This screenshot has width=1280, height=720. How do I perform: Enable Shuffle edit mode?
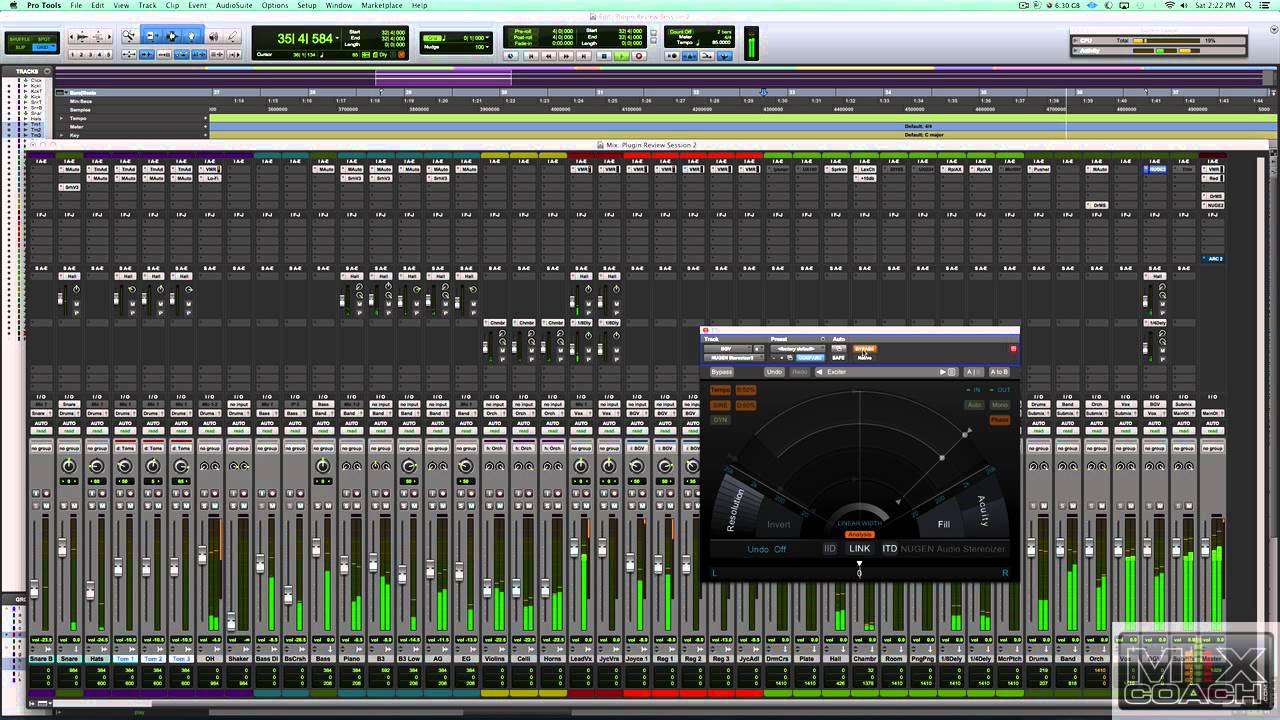(x=19, y=39)
